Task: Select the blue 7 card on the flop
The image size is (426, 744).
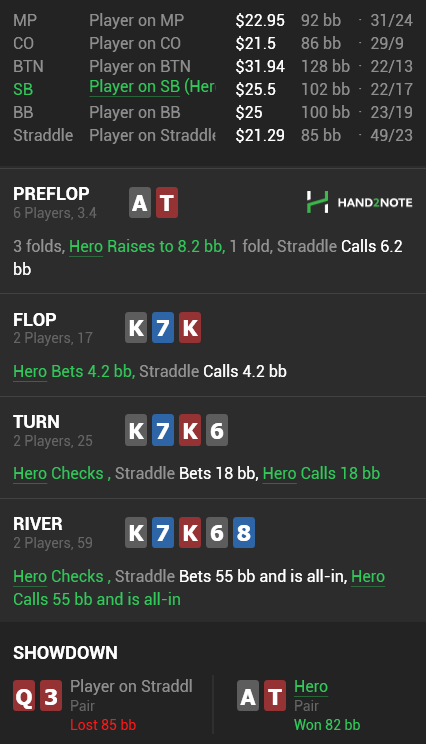Action: (x=163, y=327)
